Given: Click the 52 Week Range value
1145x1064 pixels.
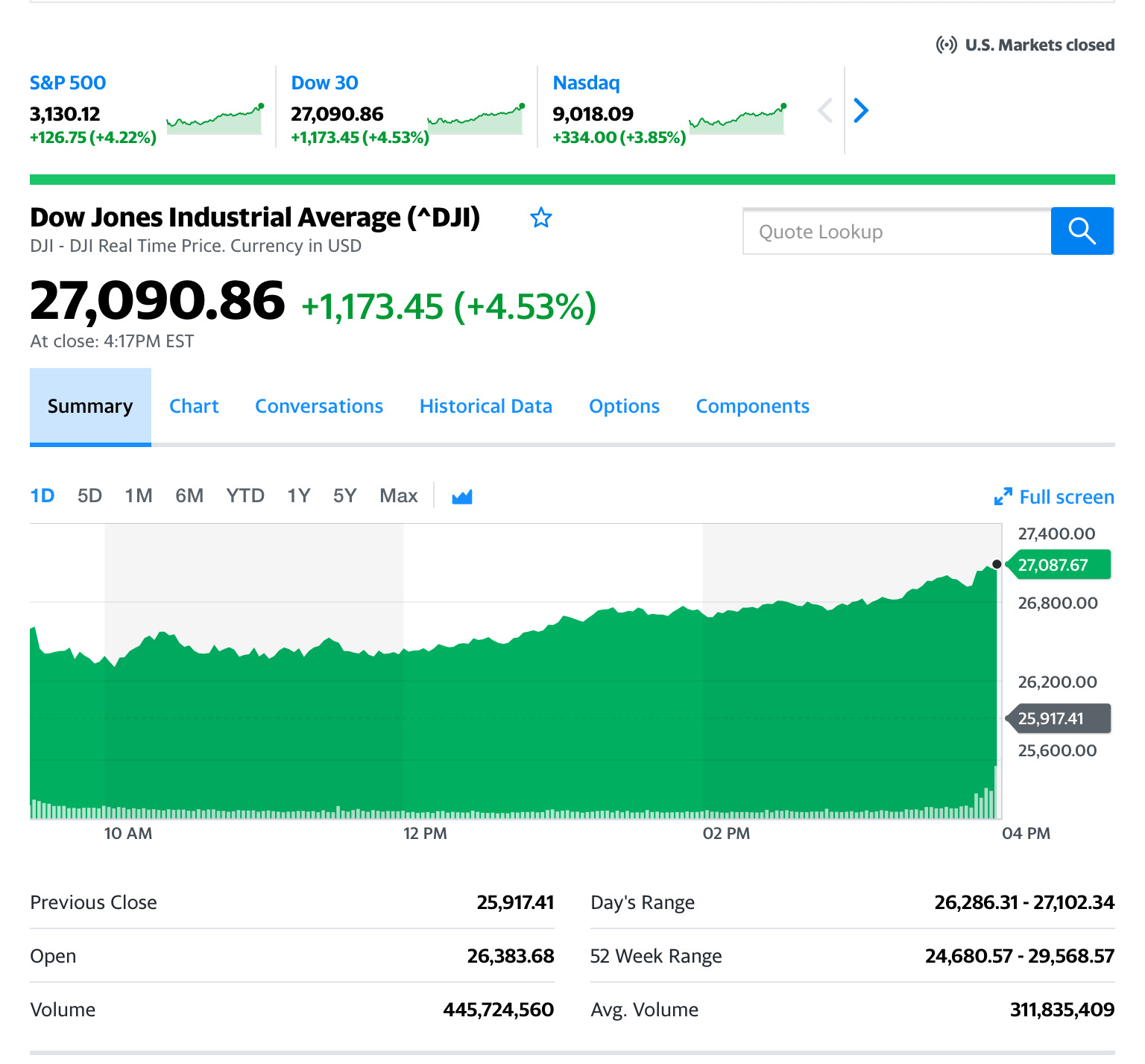Looking at the screenshot, I should click(1020, 956).
